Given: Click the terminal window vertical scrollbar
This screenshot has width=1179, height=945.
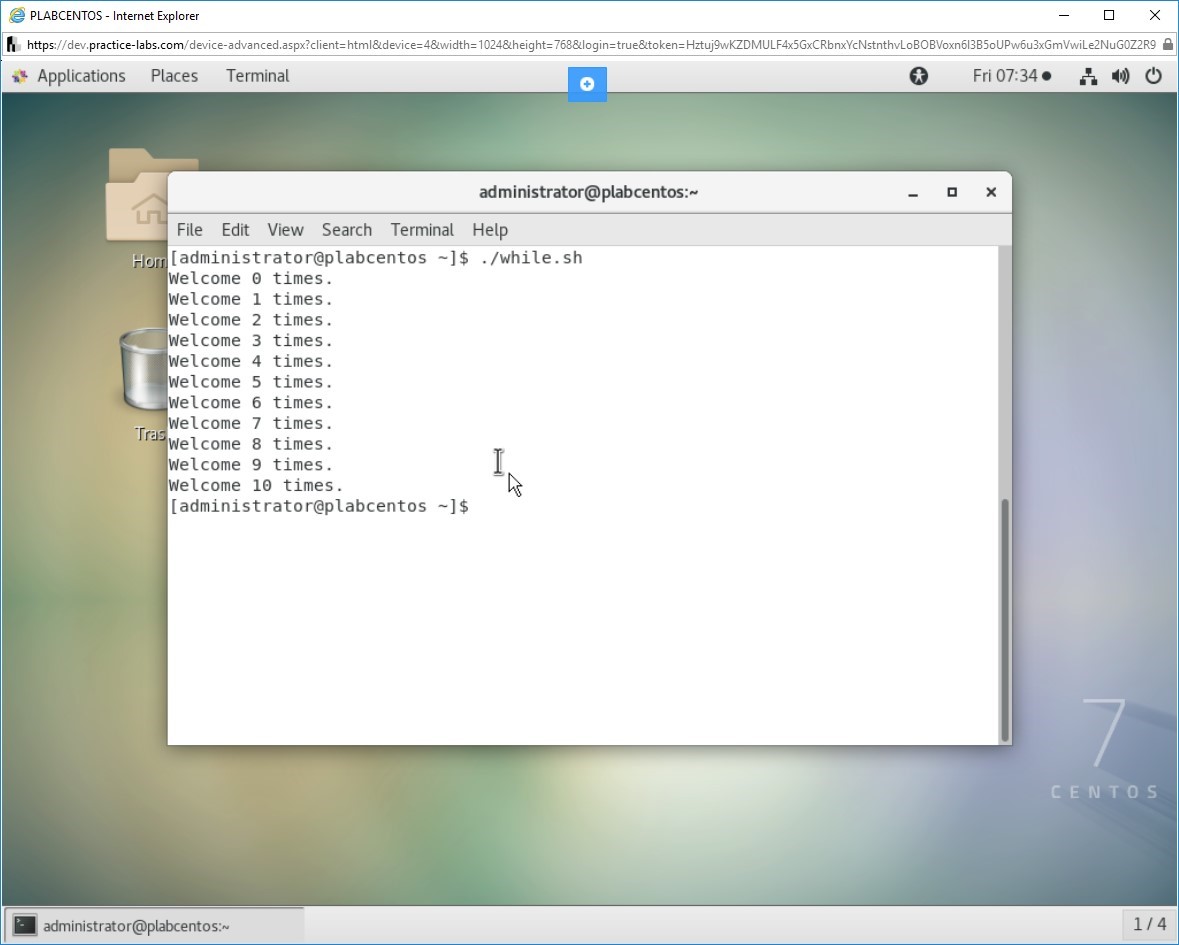Looking at the screenshot, I should point(1003,618).
